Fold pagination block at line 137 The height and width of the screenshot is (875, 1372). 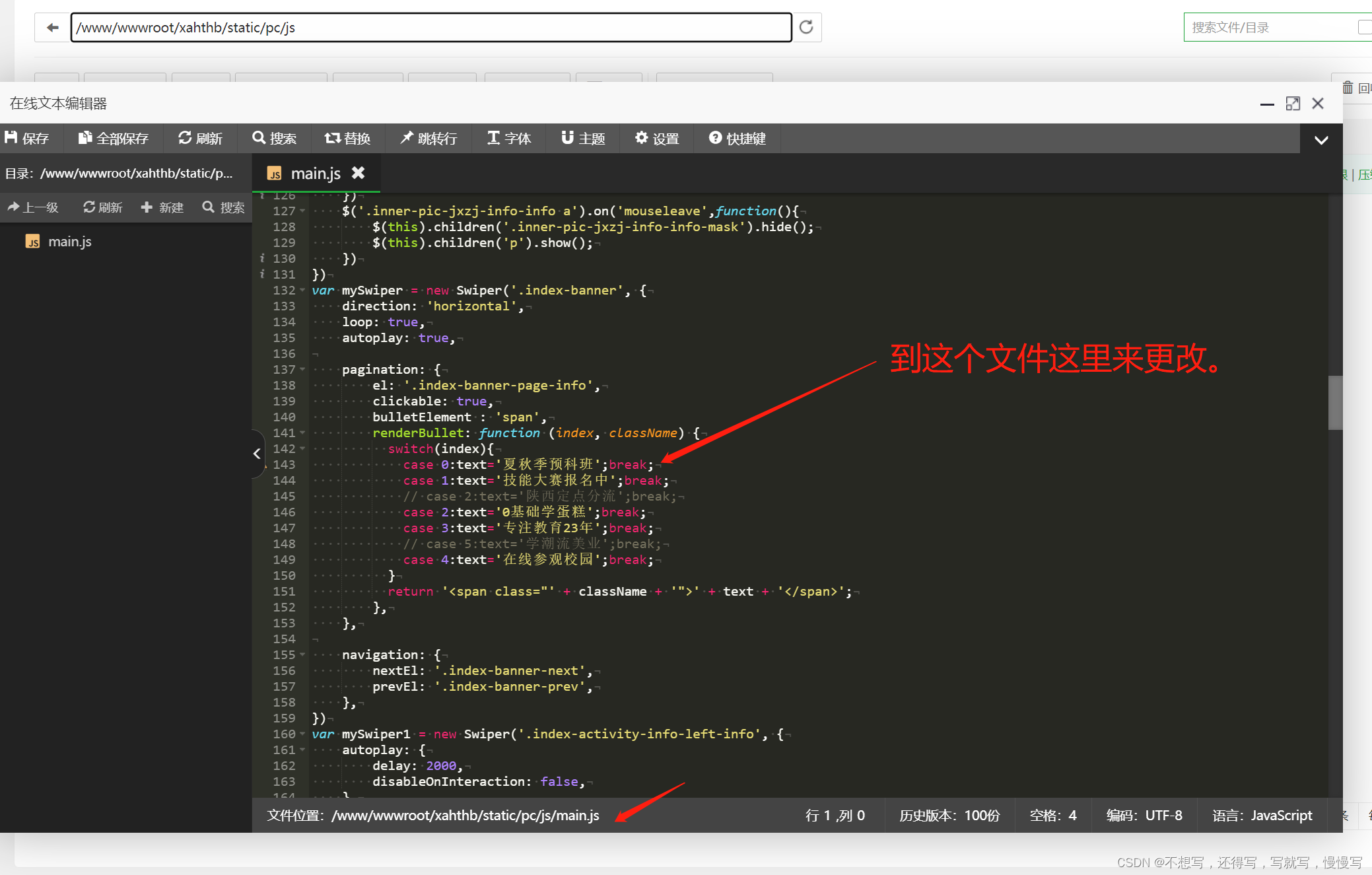click(x=303, y=369)
